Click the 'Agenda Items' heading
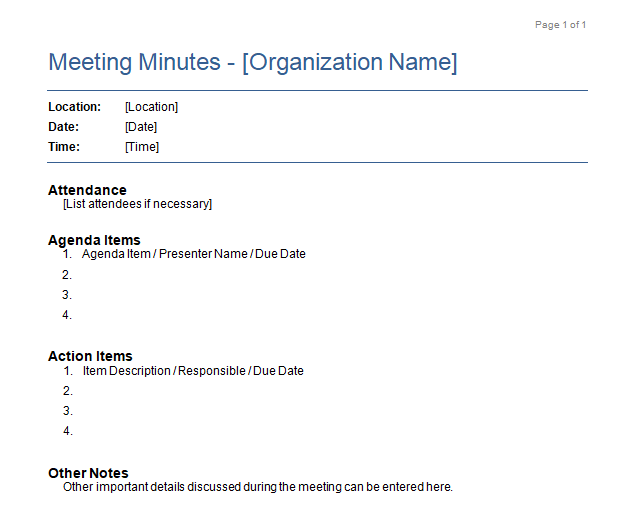Viewport: 635px width, 512px height. [x=94, y=240]
